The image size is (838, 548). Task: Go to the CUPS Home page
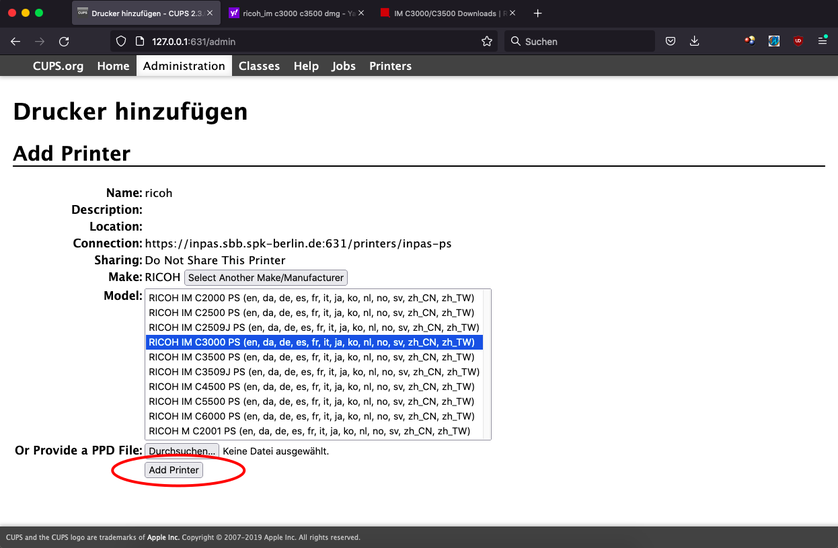tap(113, 66)
